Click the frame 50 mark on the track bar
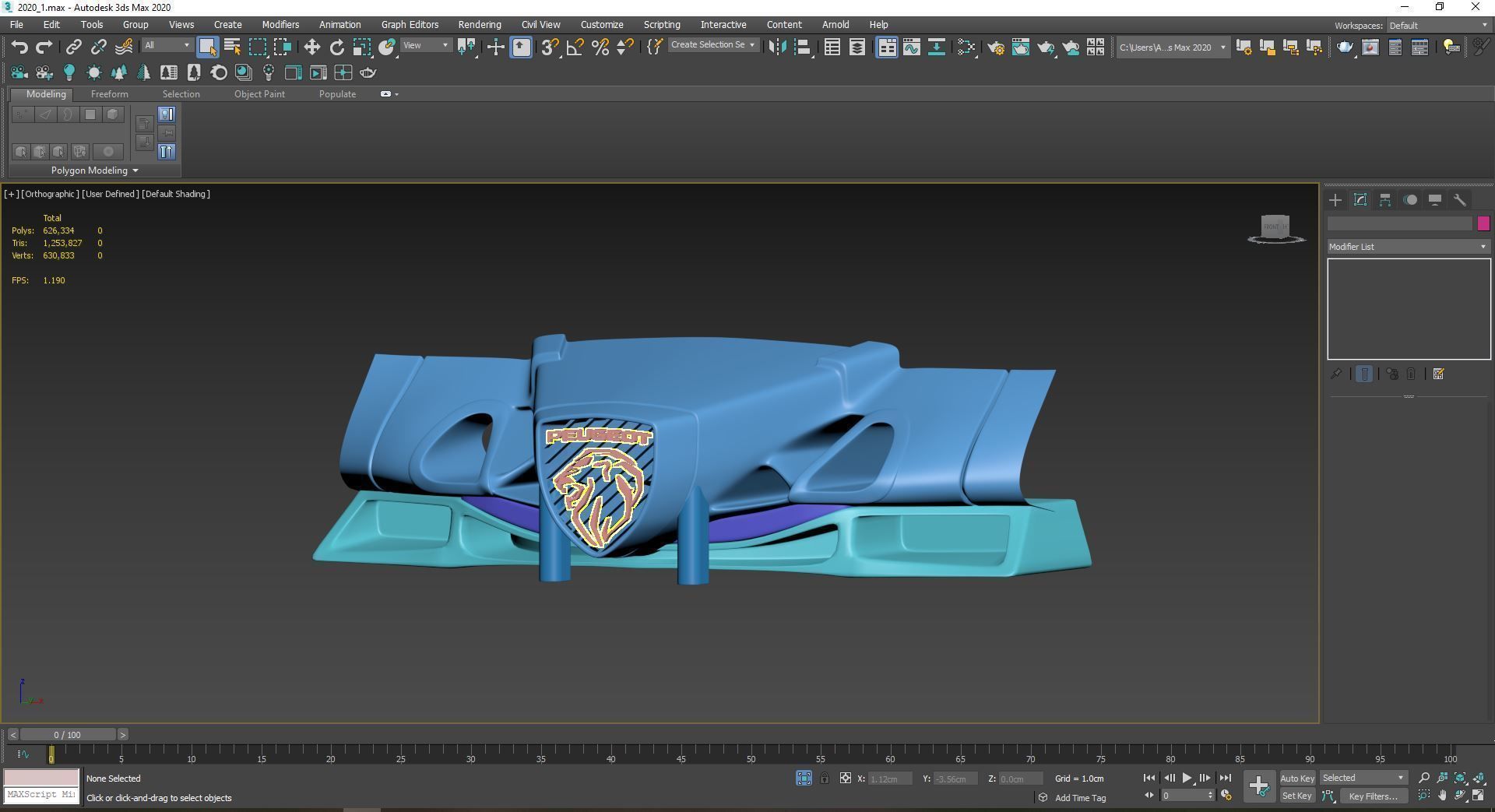 (751, 754)
